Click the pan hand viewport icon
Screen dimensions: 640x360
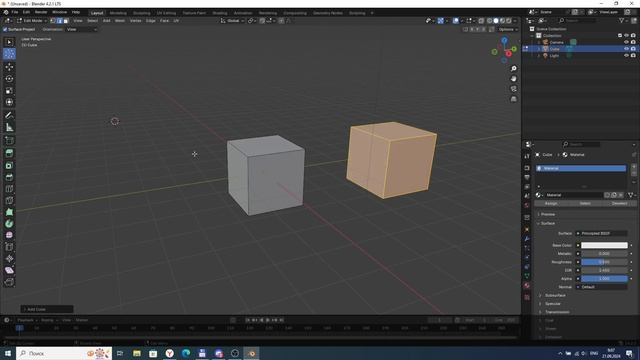point(513,79)
